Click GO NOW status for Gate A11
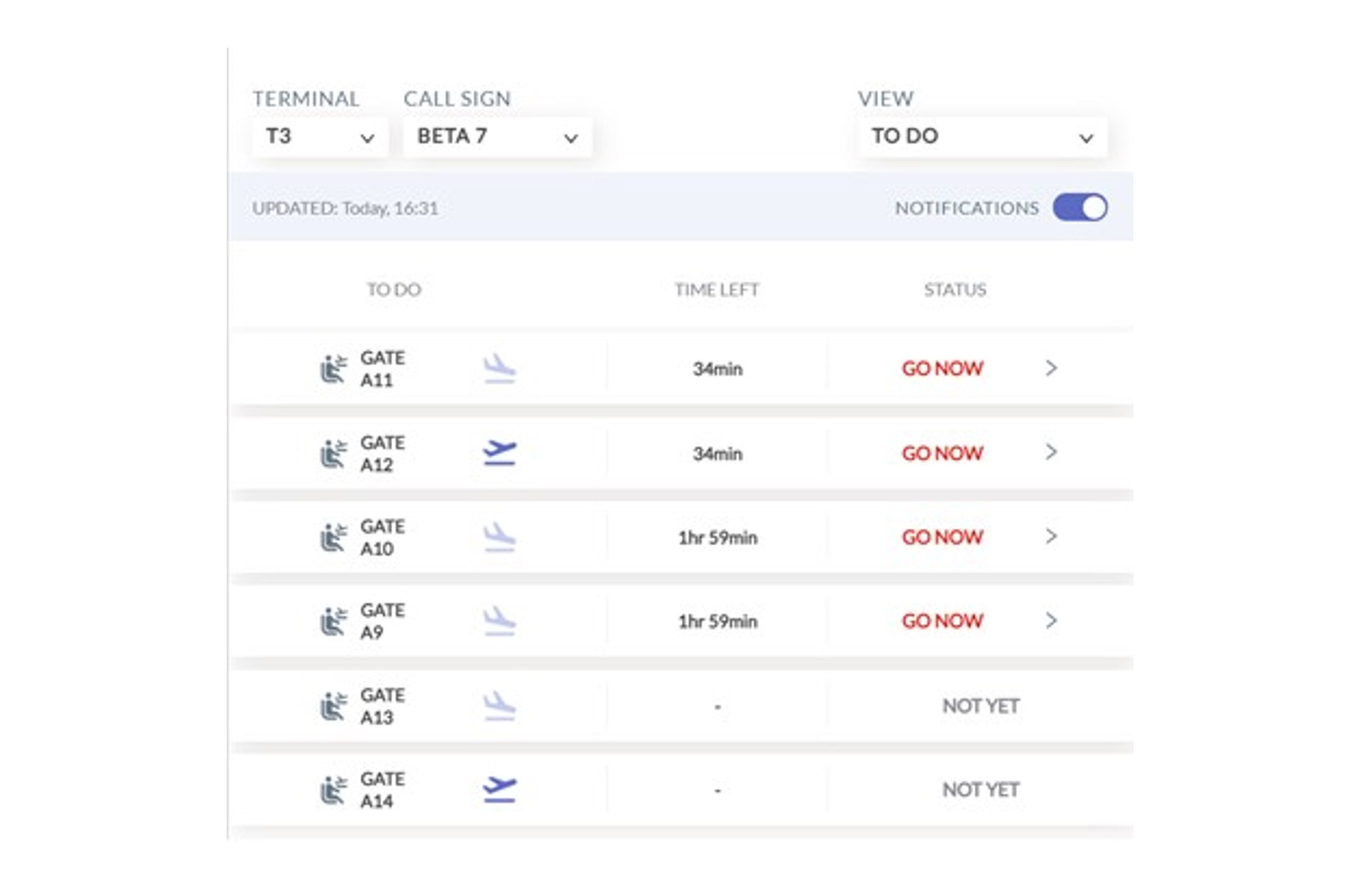 [943, 368]
